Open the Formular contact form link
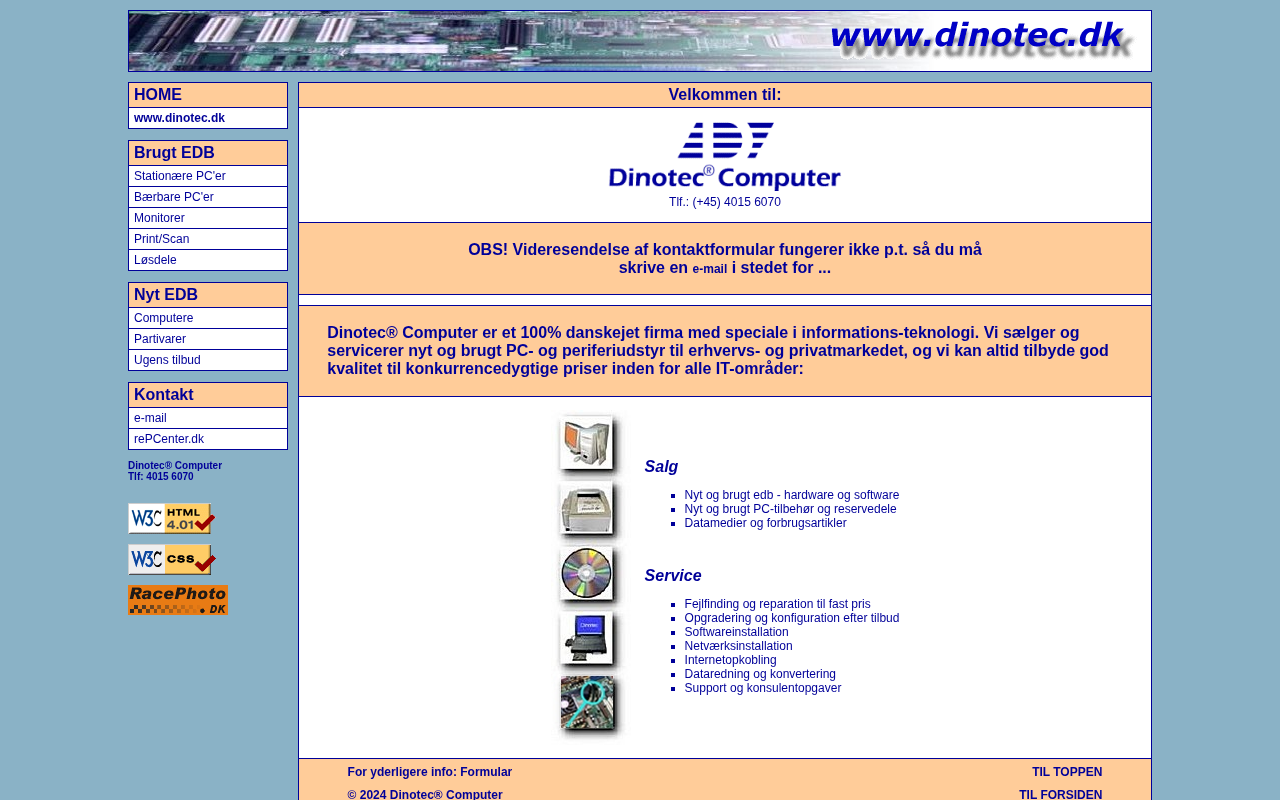Image resolution: width=1280 pixels, height=800 pixels. click(486, 772)
